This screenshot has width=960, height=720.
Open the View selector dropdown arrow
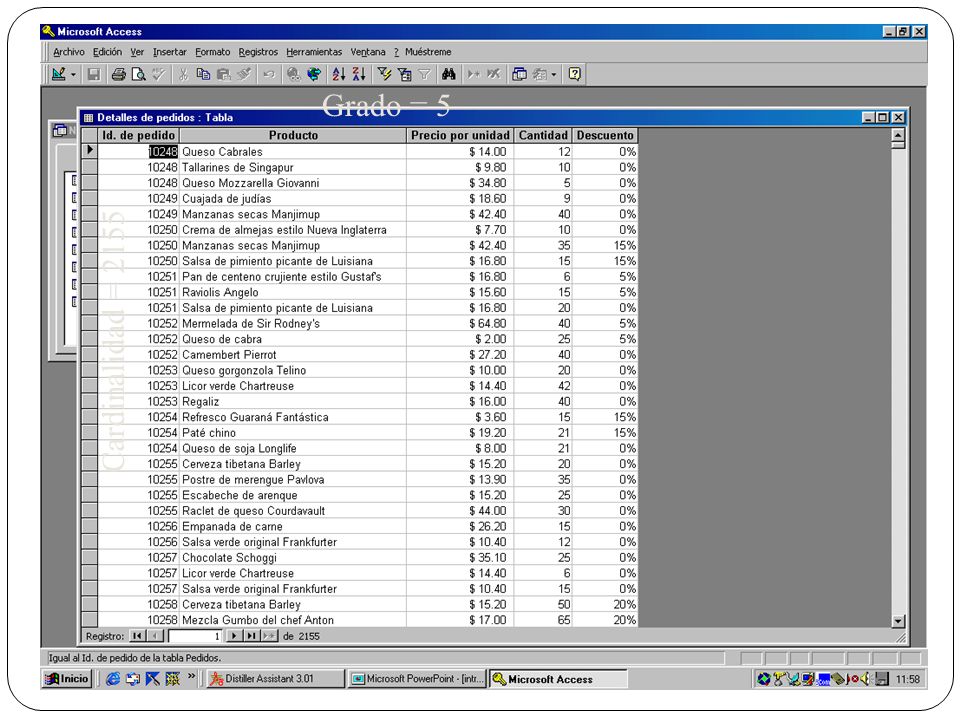click(73, 75)
